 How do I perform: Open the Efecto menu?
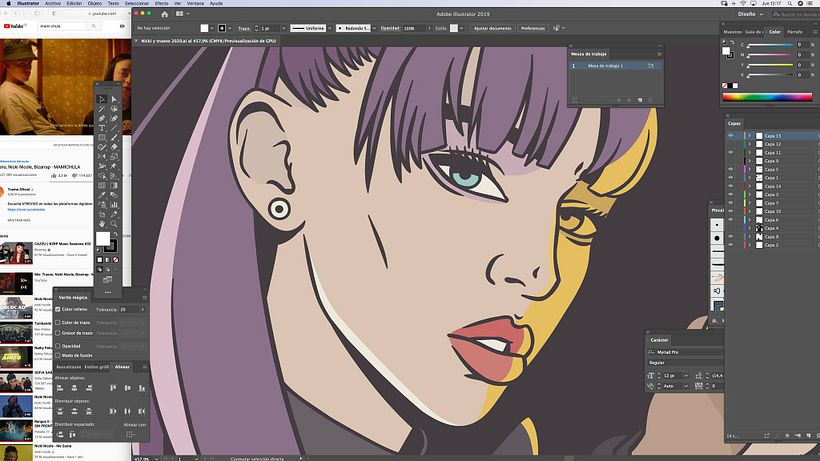(x=162, y=3)
